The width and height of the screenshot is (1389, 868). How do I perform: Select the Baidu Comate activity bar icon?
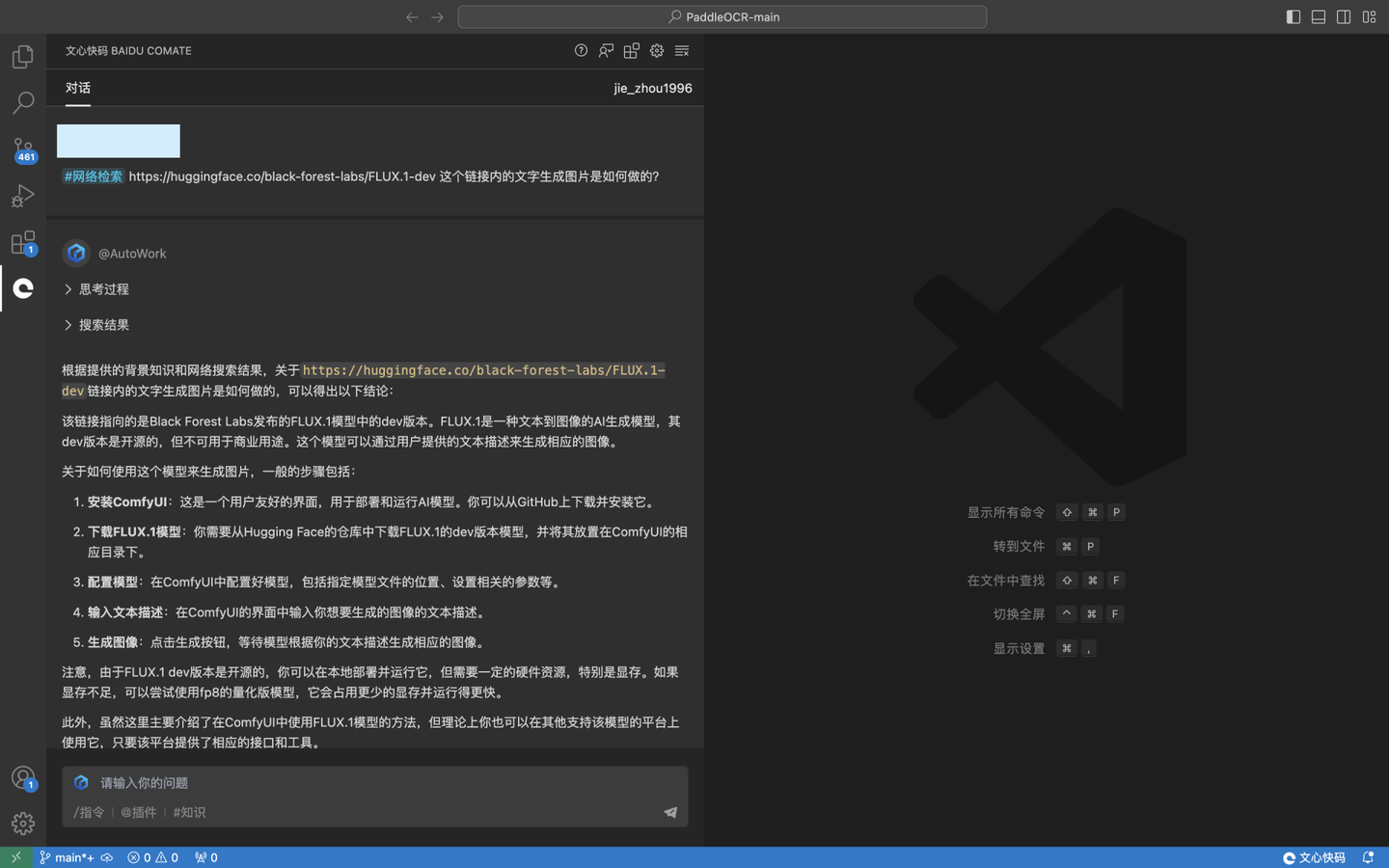[x=23, y=288]
